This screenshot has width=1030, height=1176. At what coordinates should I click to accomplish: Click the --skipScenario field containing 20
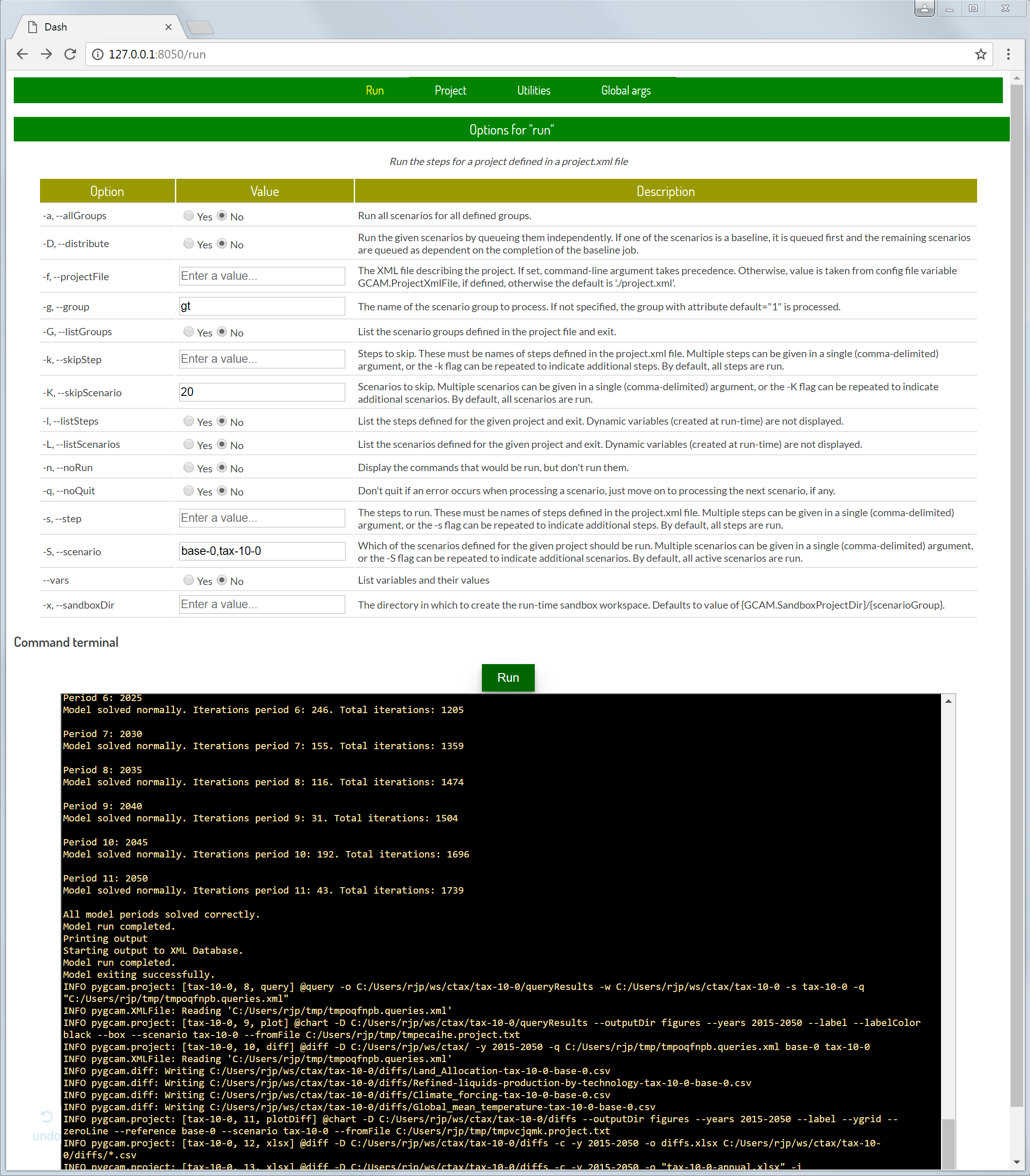[262, 392]
